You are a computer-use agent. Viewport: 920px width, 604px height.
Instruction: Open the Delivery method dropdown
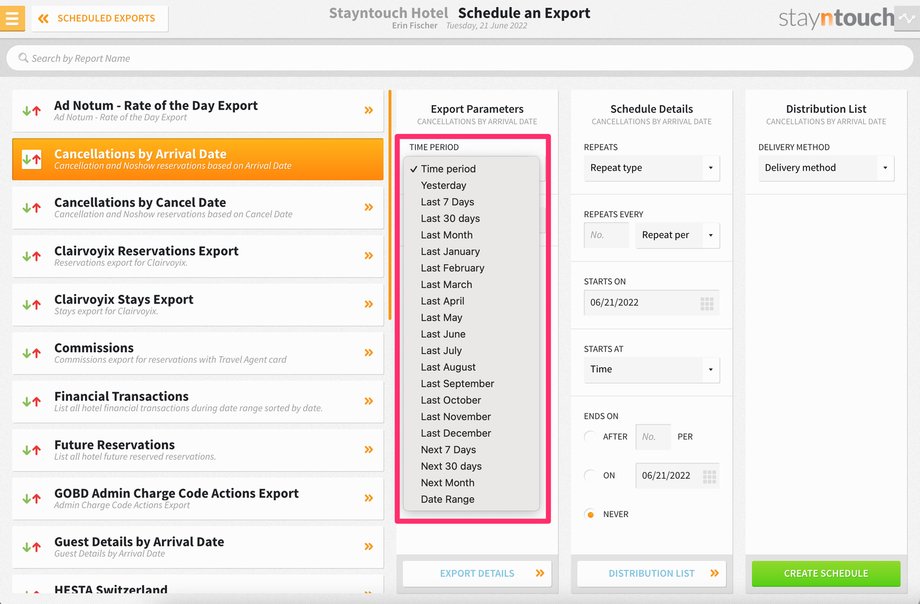826,168
